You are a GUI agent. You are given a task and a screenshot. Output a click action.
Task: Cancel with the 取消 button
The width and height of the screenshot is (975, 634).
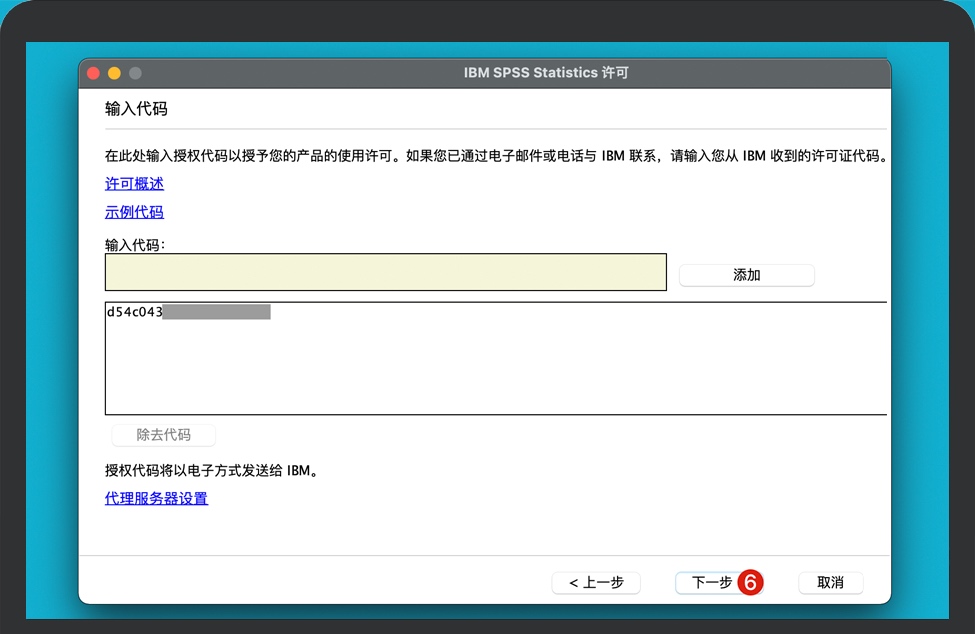pos(830,582)
